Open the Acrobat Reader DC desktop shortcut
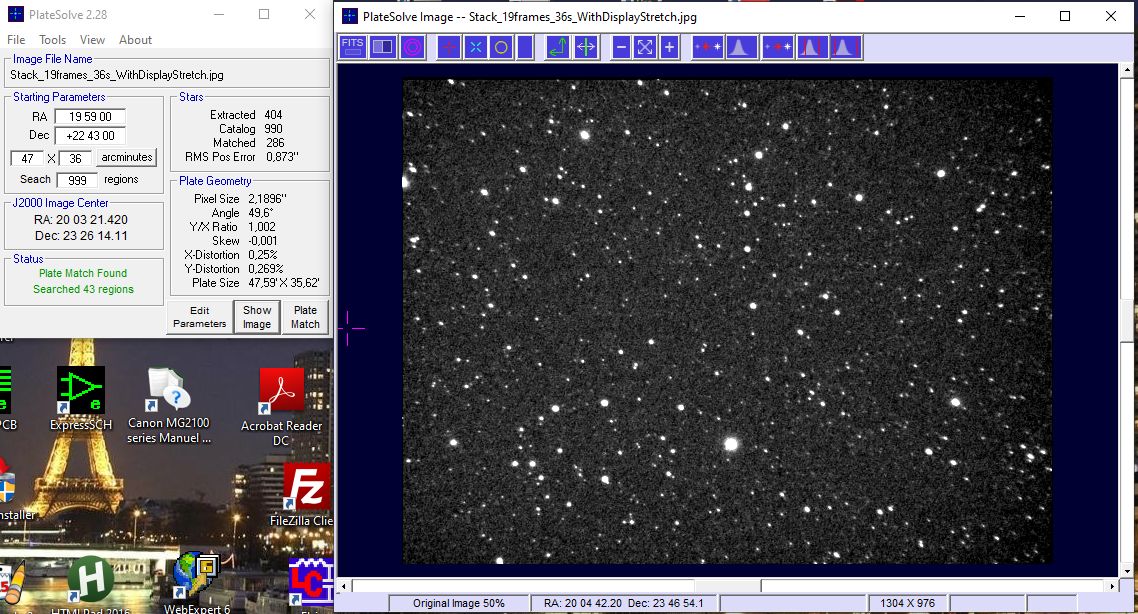 (x=282, y=406)
